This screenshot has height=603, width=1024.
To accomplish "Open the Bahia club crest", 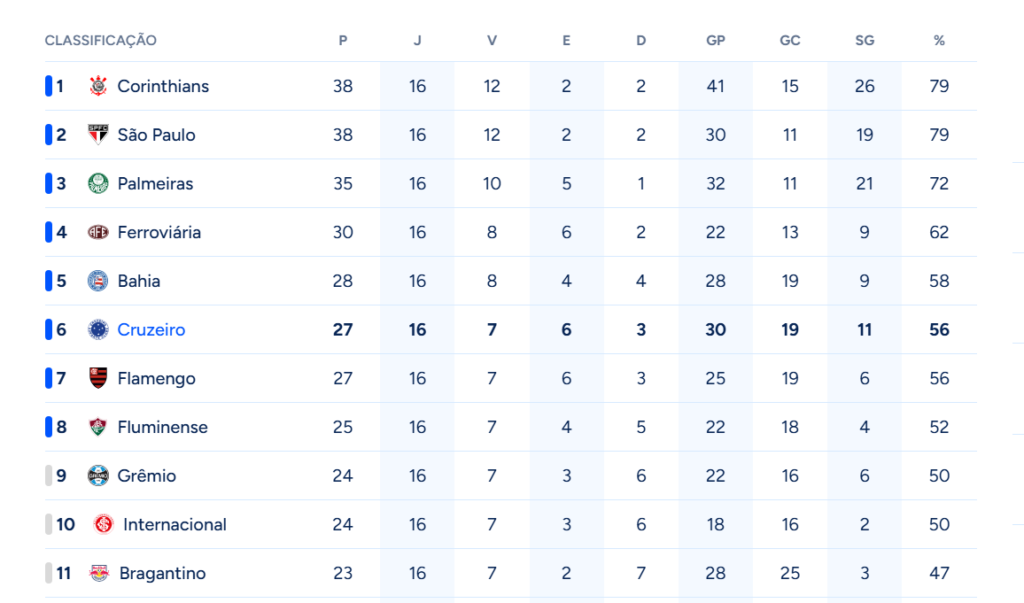I will (98, 281).
